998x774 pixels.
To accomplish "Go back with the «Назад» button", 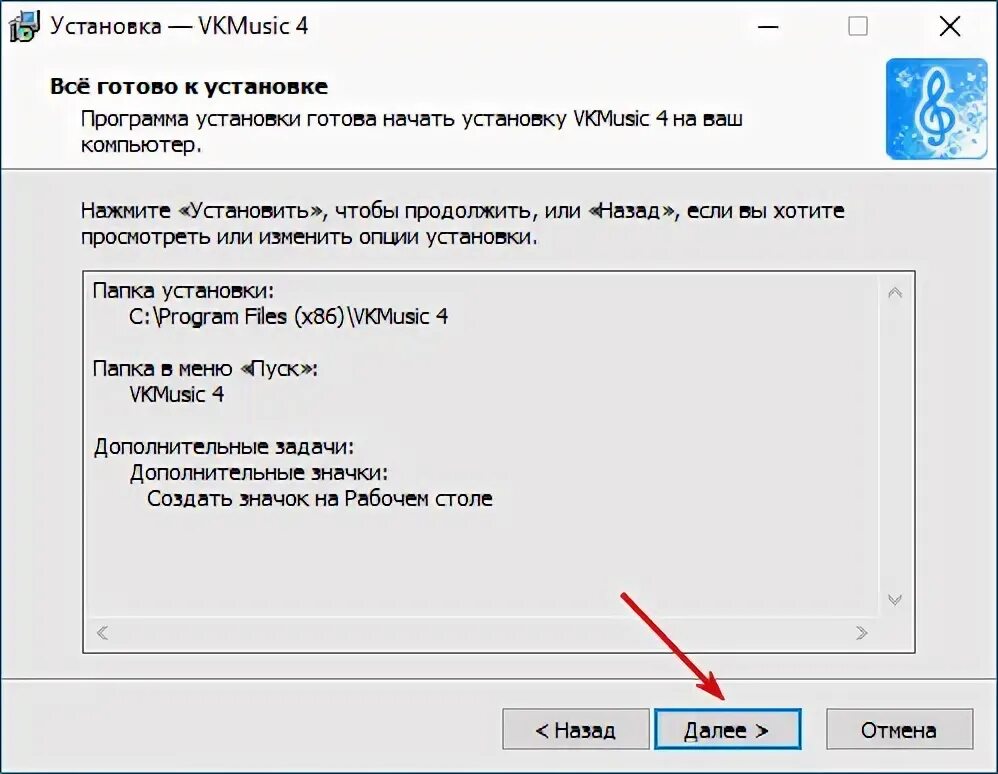I will (575, 729).
